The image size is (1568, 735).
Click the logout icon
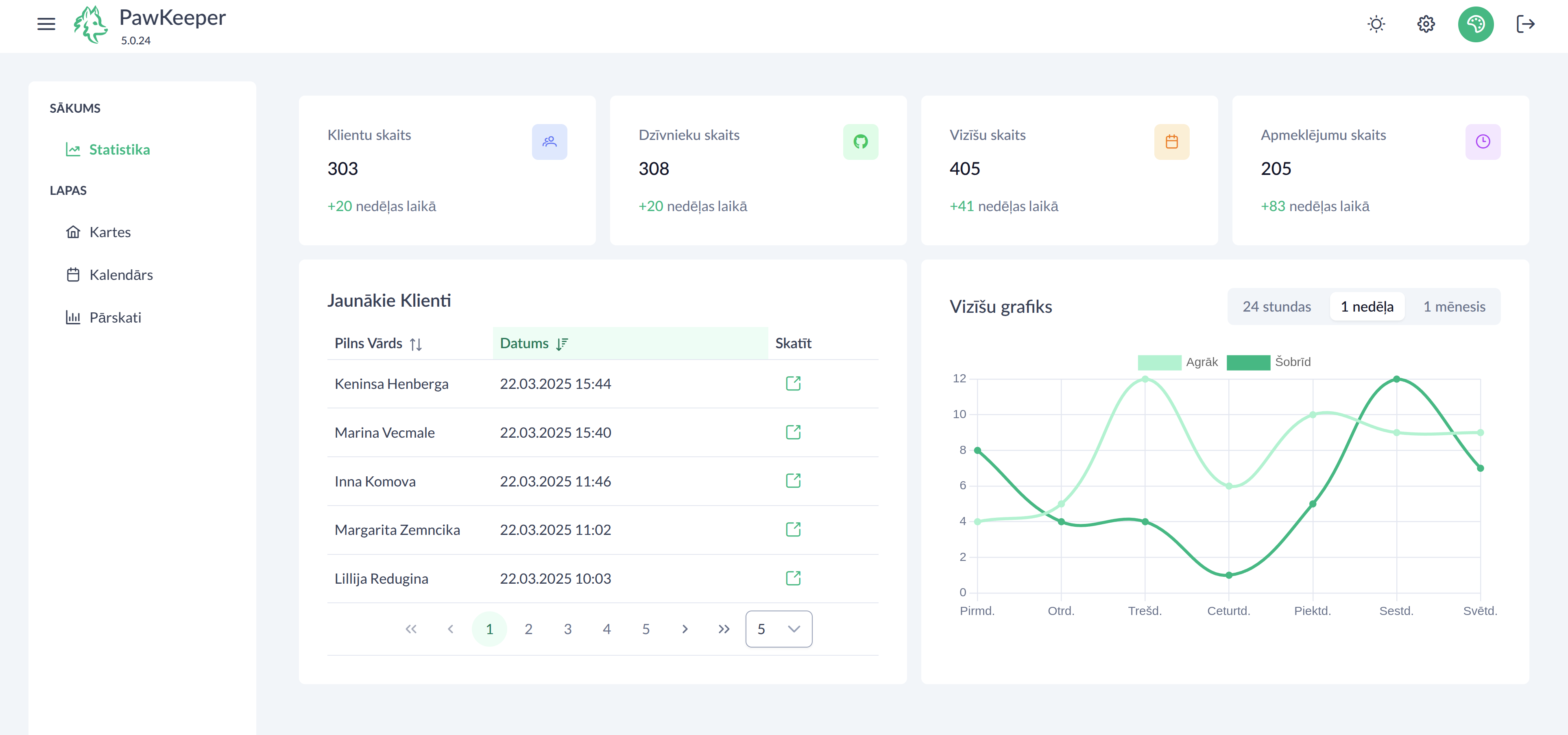click(x=1525, y=24)
